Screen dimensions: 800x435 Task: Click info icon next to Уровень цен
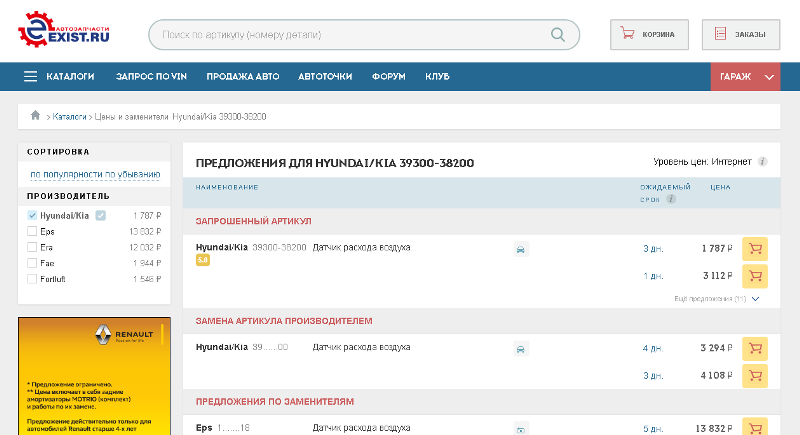click(762, 161)
